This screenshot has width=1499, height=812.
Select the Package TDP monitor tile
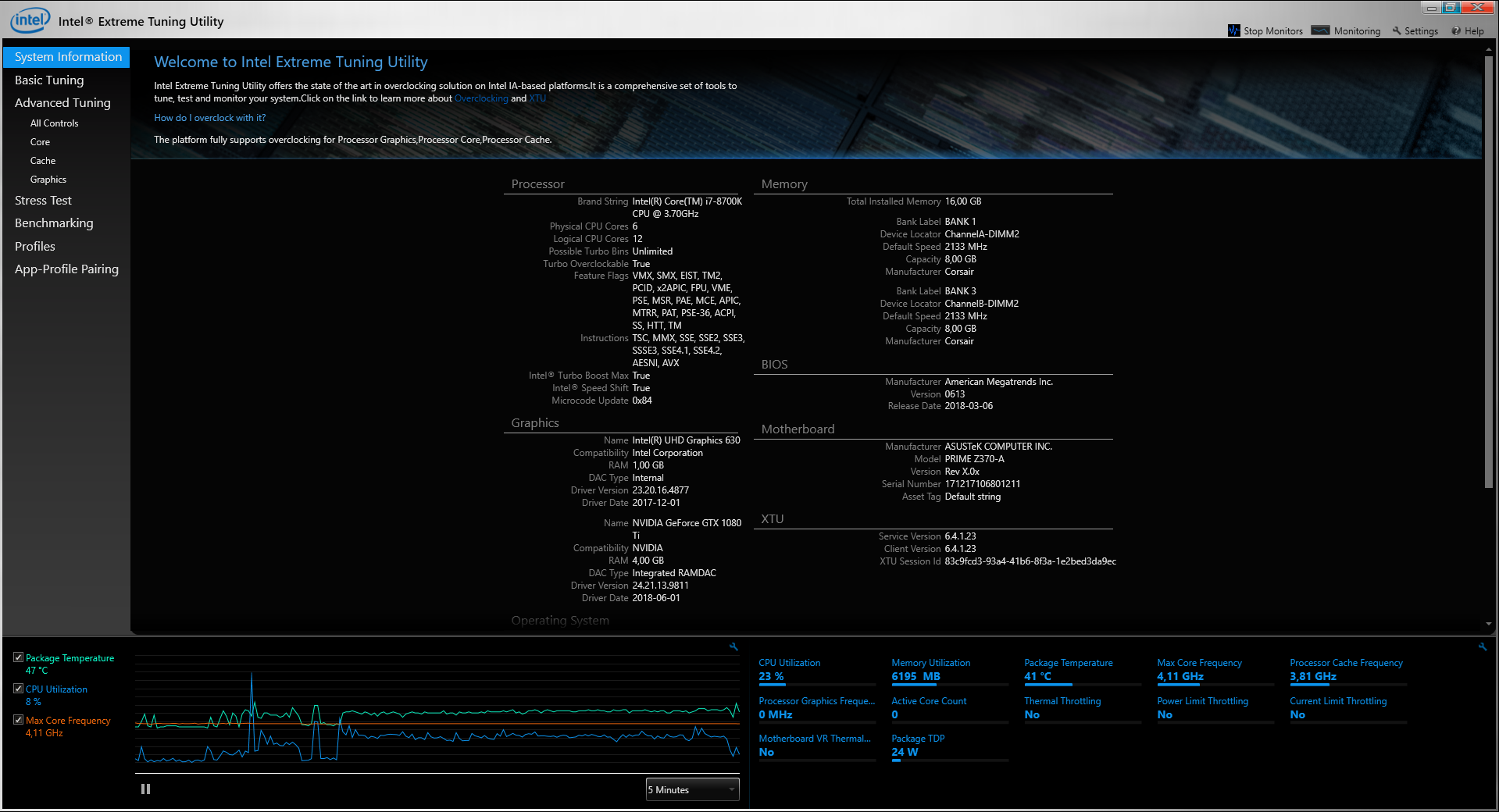pyautogui.click(x=950, y=746)
